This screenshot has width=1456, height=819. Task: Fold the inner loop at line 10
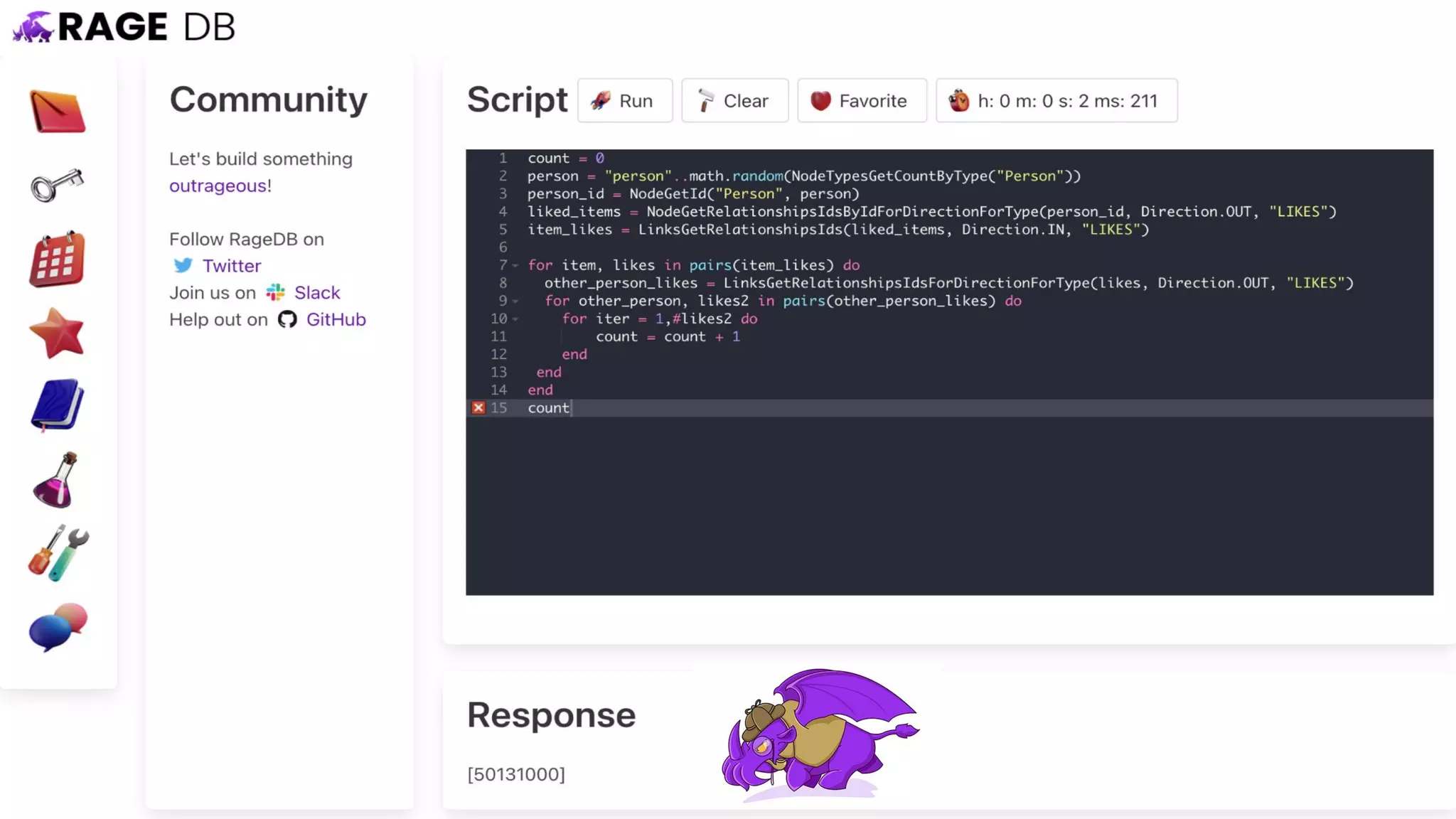click(515, 319)
